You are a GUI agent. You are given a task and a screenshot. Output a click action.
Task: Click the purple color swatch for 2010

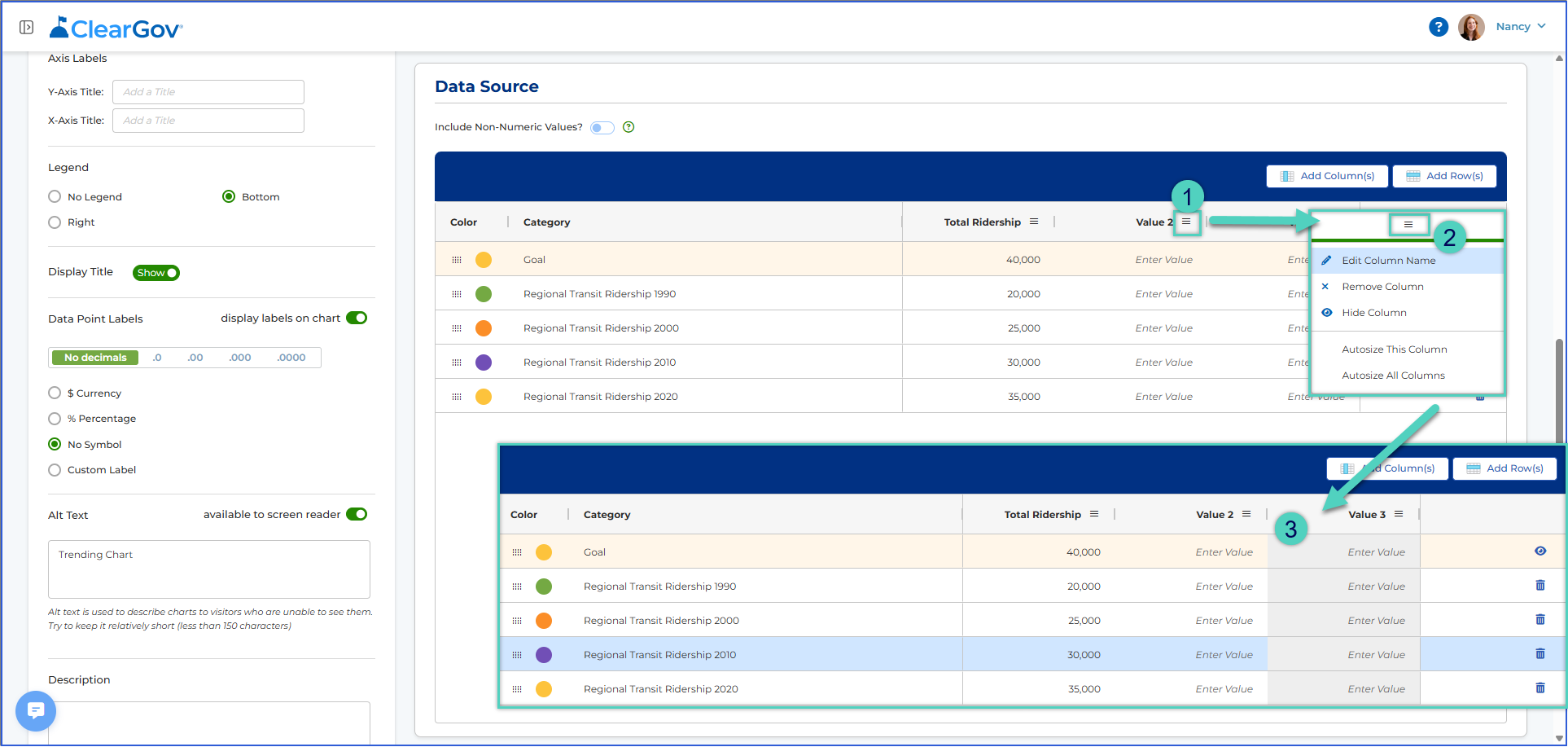tap(484, 363)
